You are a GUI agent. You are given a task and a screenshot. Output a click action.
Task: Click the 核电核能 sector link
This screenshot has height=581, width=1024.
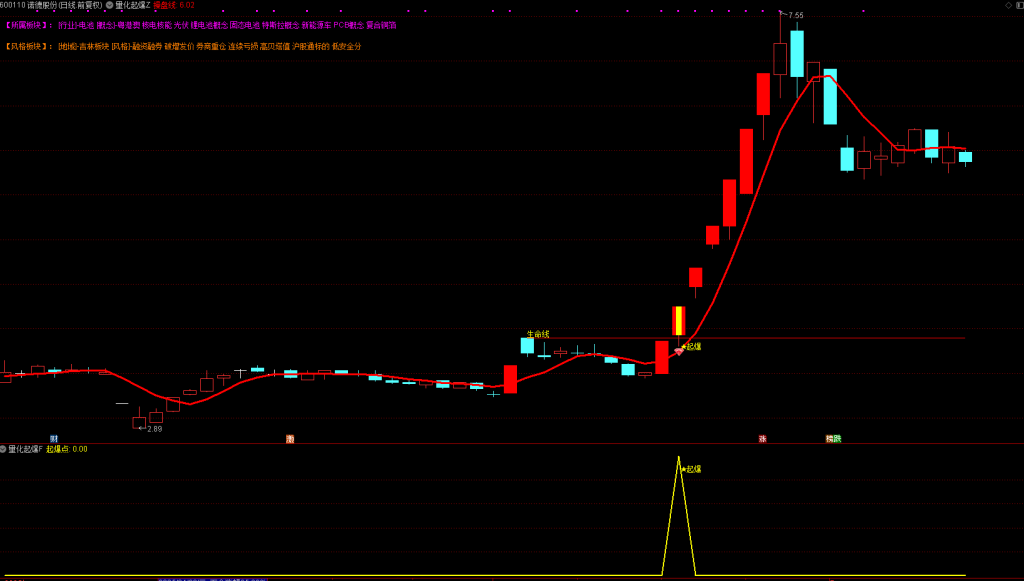[x=156, y=25]
